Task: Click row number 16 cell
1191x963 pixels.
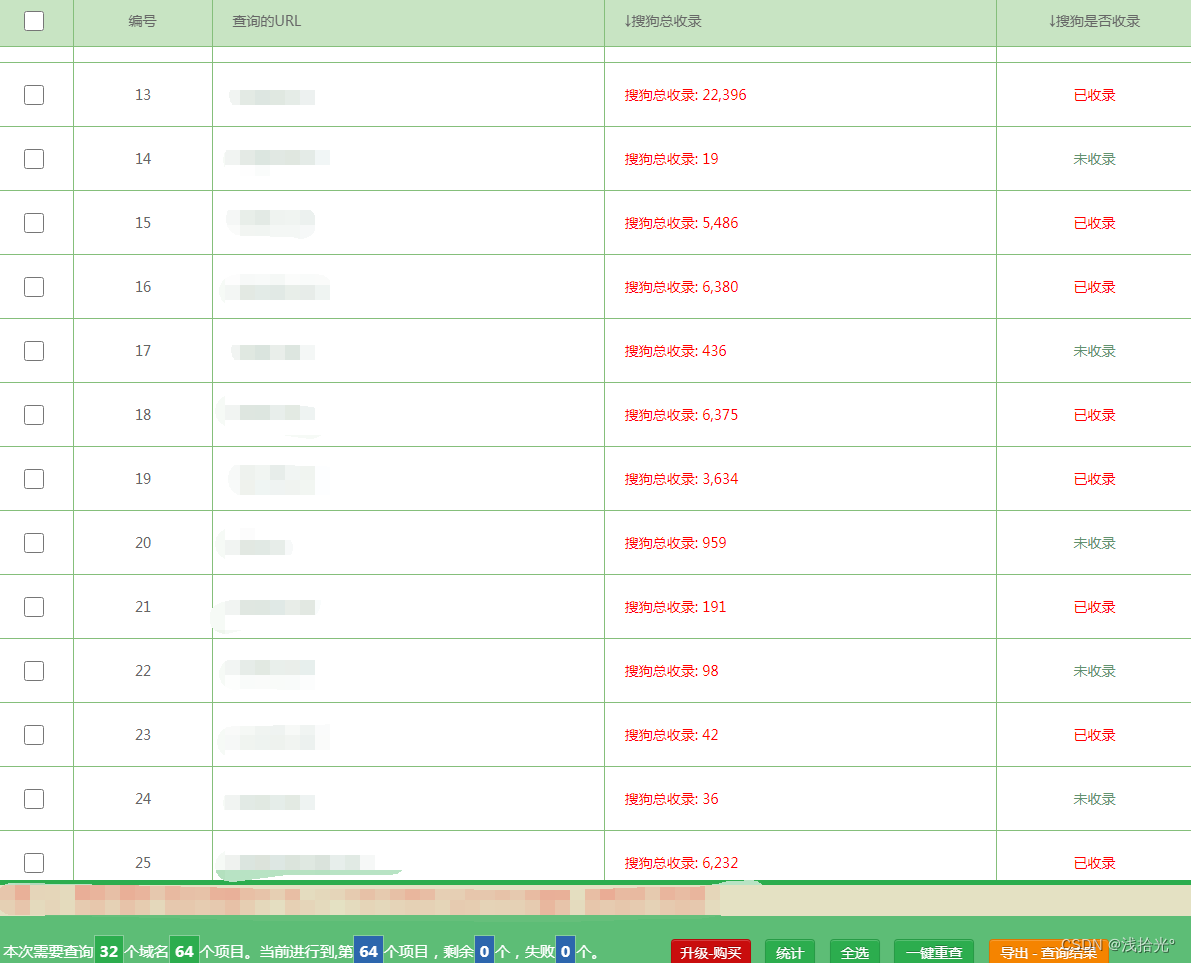Action: pos(143,287)
